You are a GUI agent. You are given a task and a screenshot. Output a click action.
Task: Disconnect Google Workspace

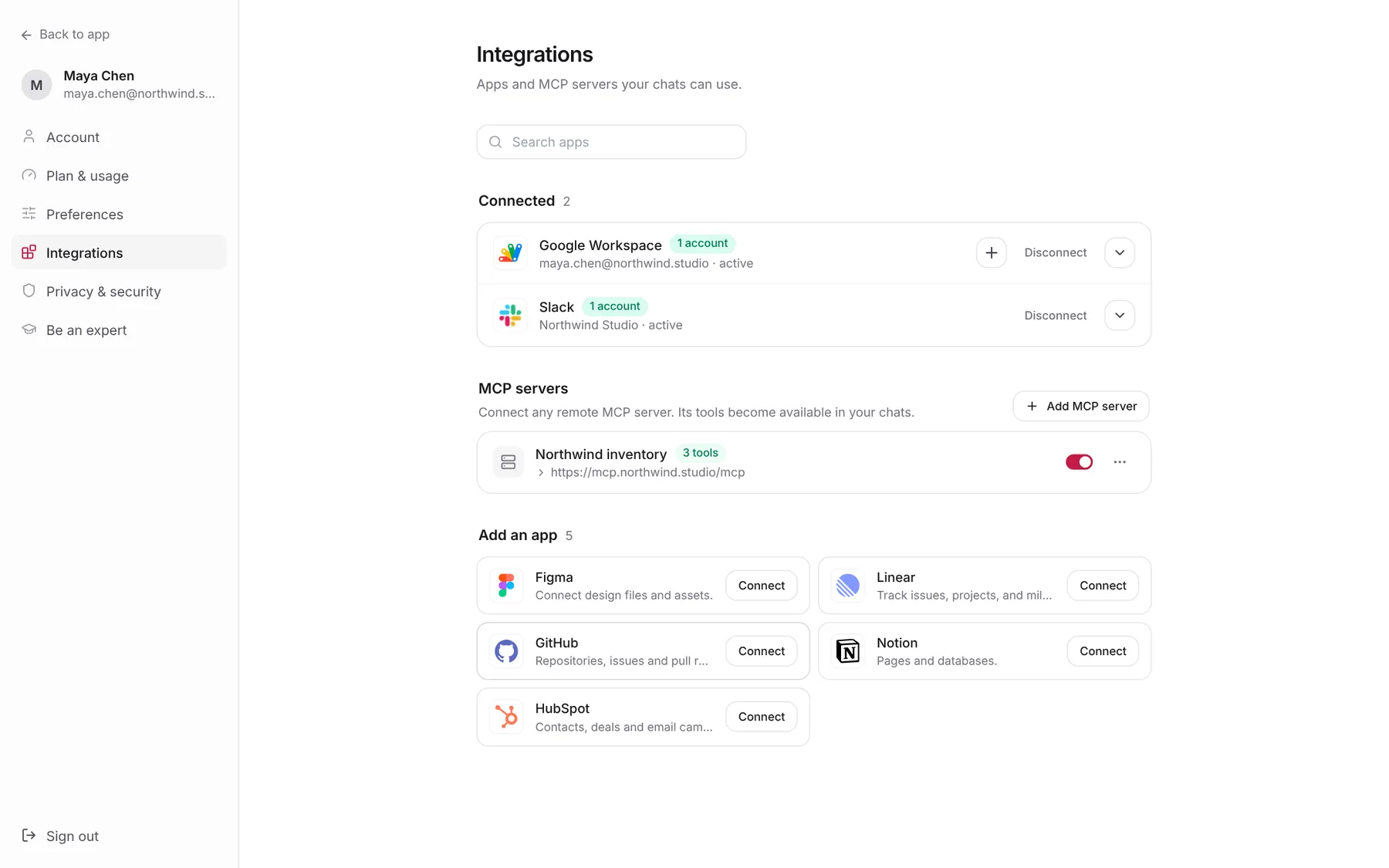(1055, 253)
